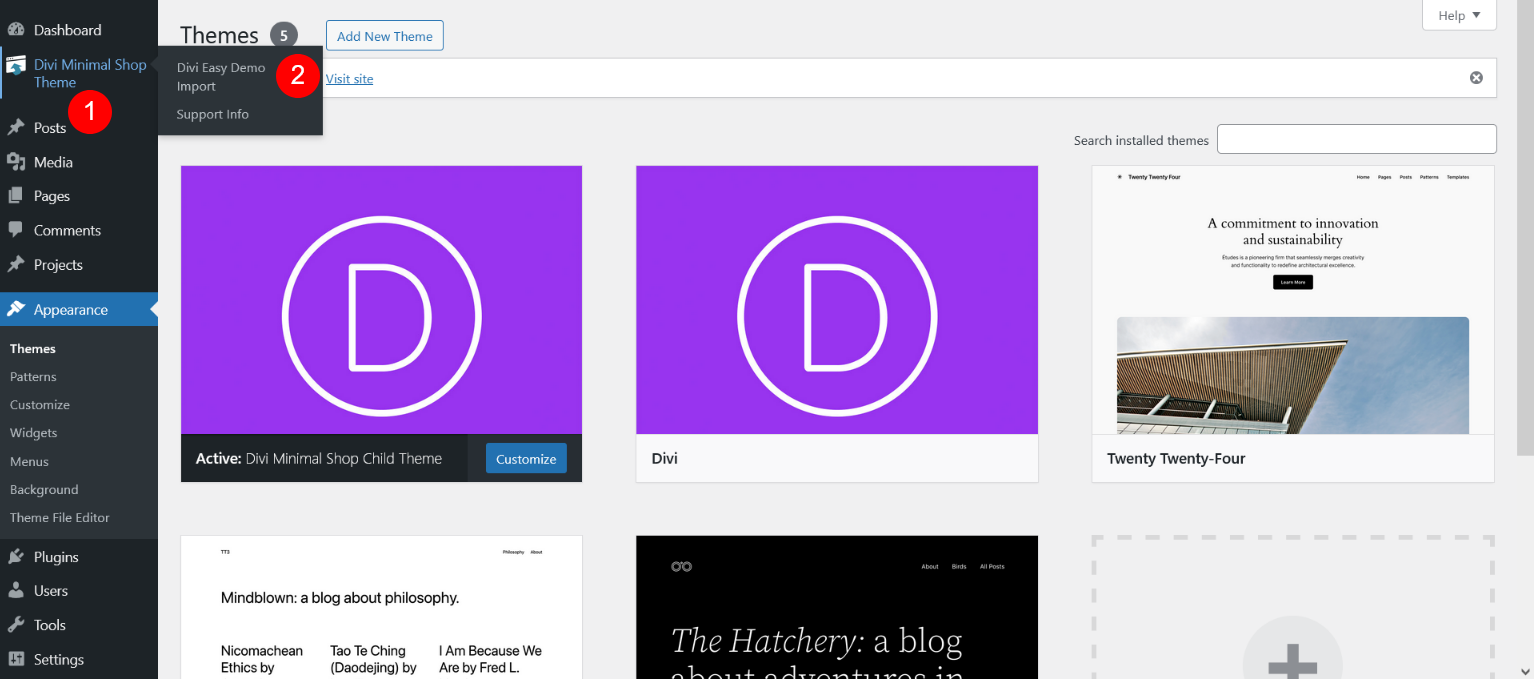Select the Twenty Twenty-Four theme thumbnail
This screenshot has height=679, width=1534.
pyautogui.click(x=1293, y=300)
